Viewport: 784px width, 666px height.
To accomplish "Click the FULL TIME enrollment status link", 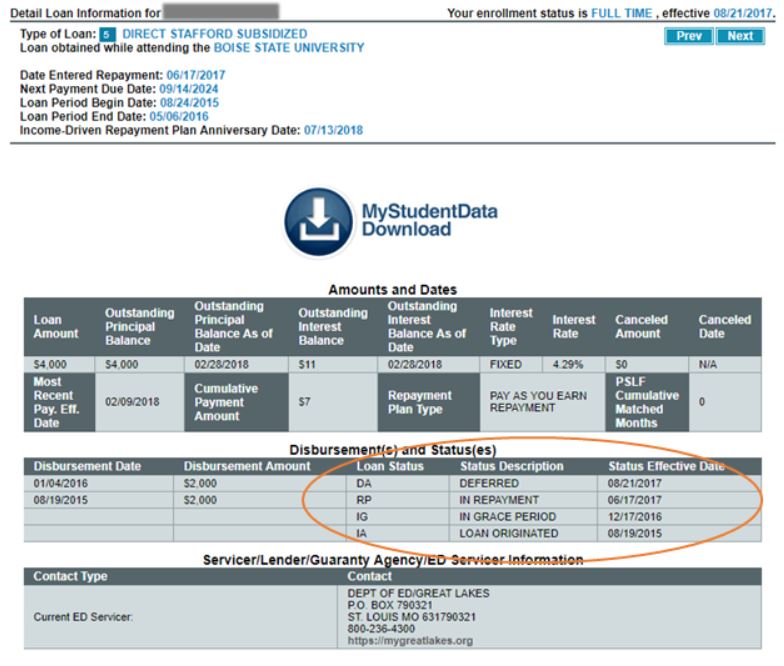I will (622, 14).
